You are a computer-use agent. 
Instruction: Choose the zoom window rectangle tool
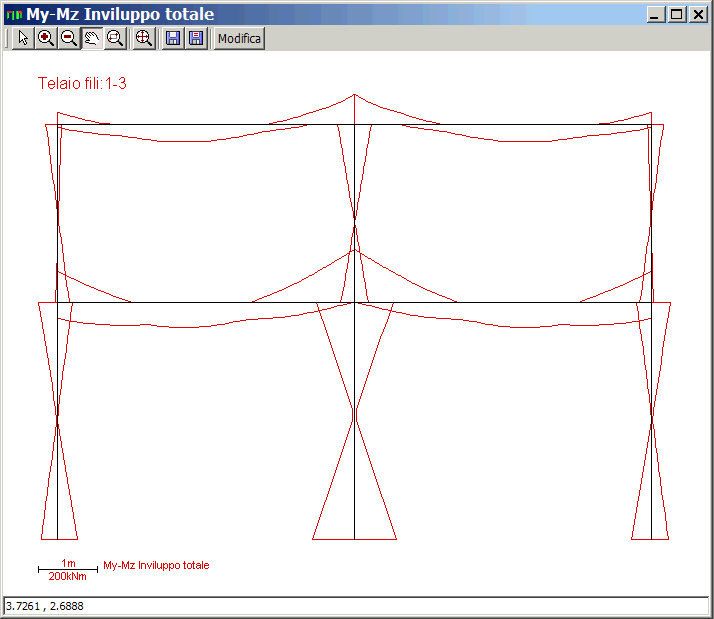[115, 38]
